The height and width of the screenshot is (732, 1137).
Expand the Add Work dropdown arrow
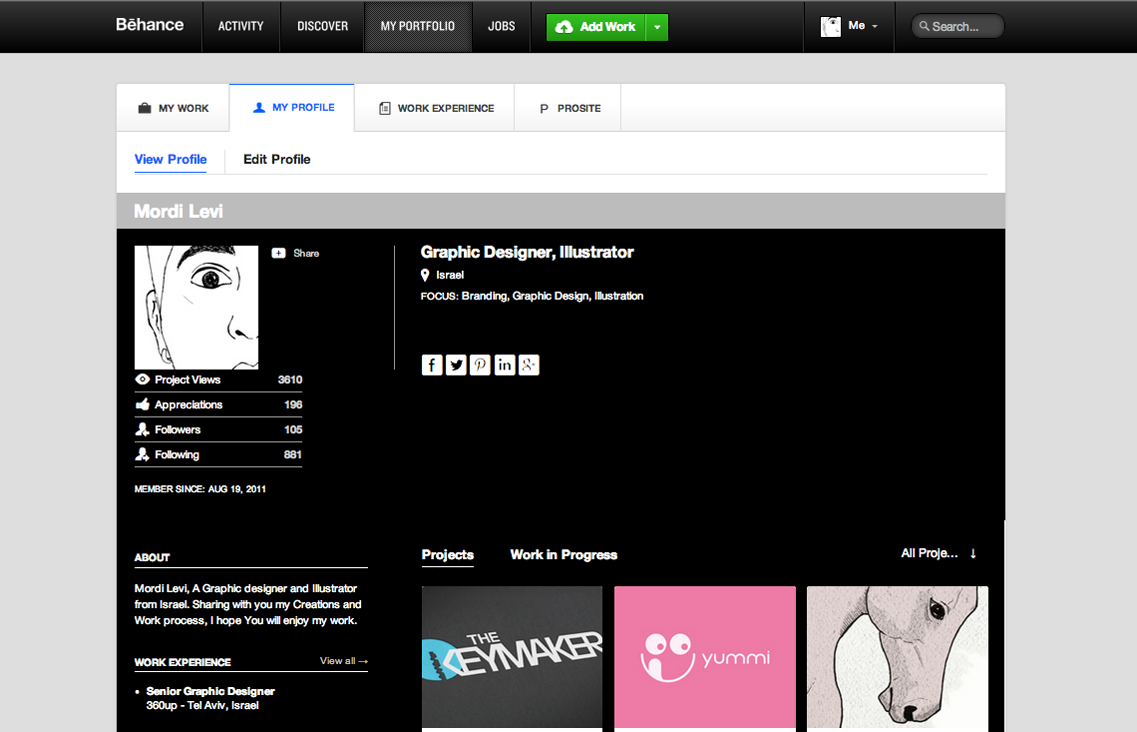[x=657, y=27]
